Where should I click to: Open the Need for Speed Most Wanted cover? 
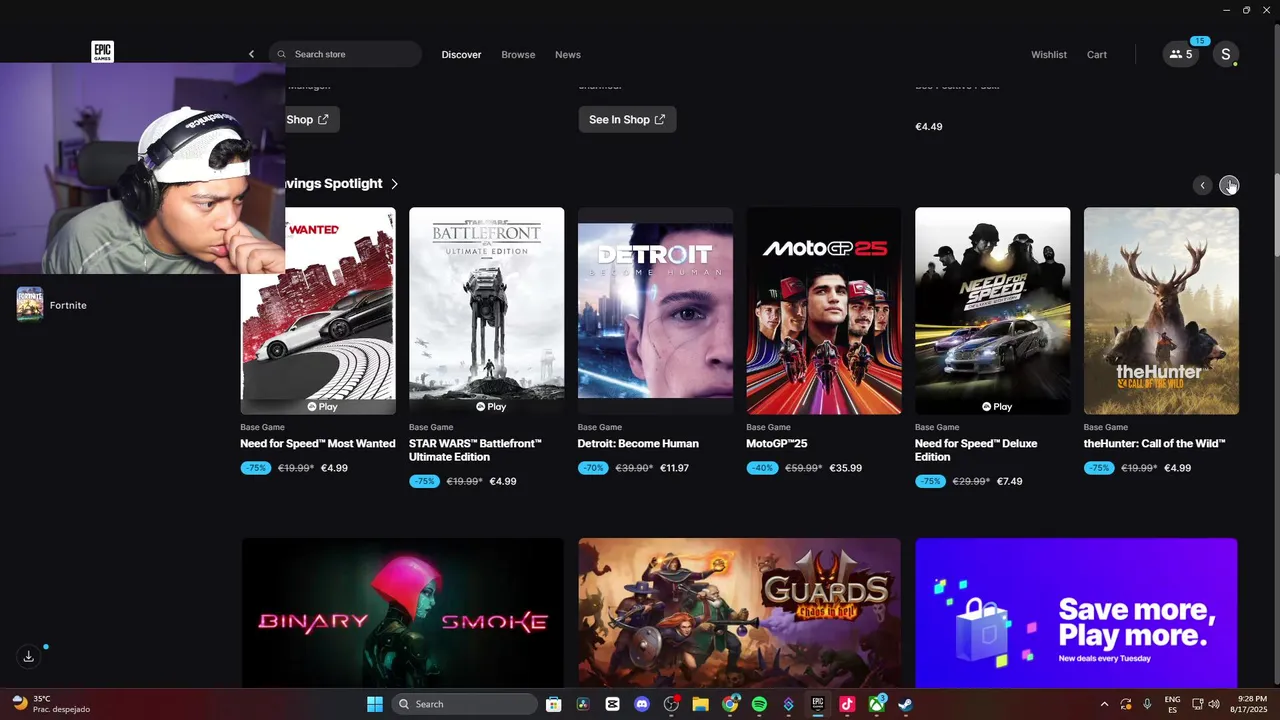click(318, 311)
